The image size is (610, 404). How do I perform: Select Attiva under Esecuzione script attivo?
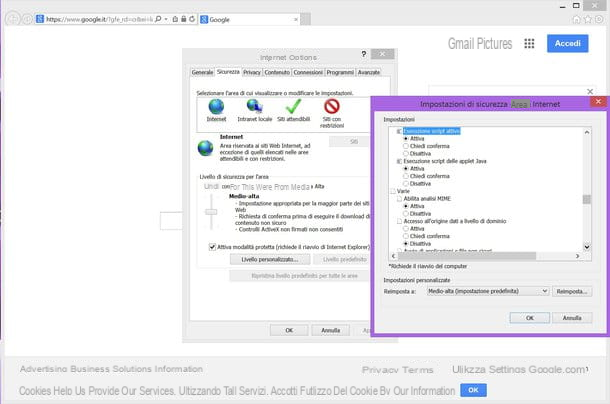click(406, 139)
